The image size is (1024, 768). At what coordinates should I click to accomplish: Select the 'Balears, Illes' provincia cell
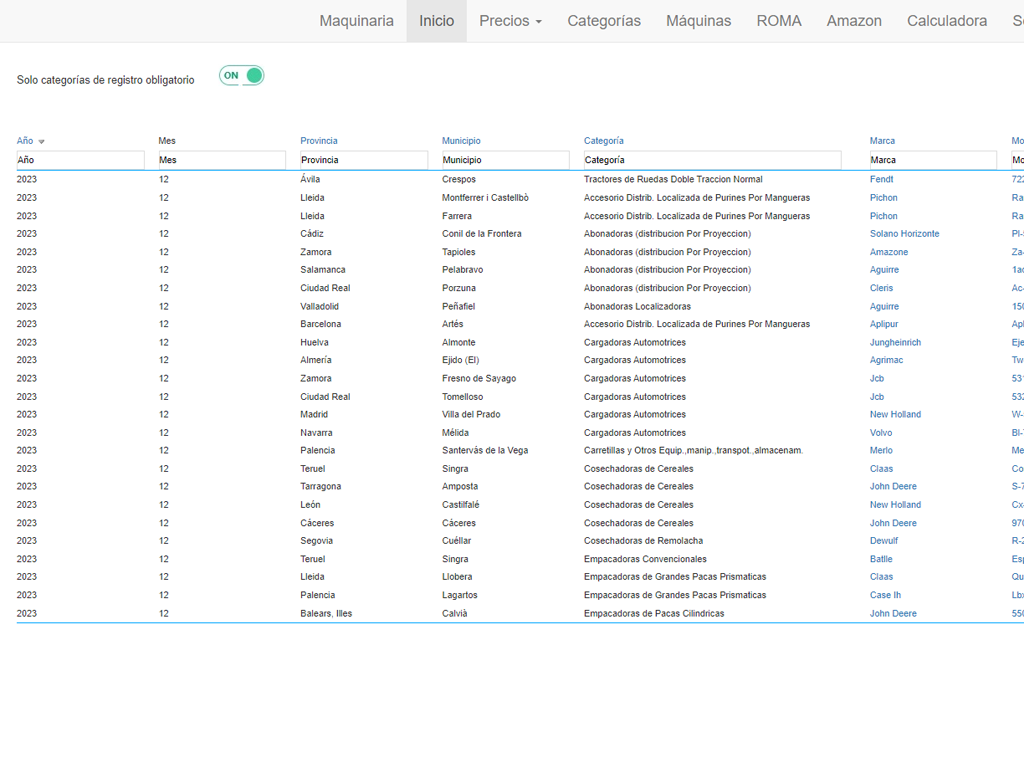pos(326,613)
